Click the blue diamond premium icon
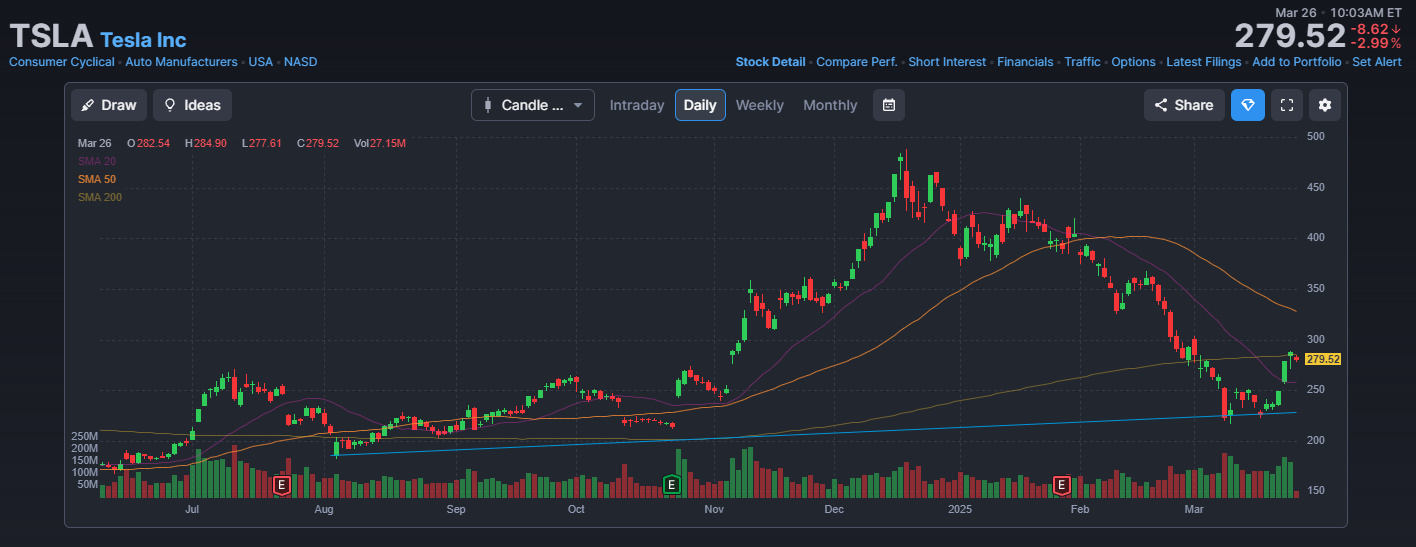1416x547 pixels. (1248, 105)
